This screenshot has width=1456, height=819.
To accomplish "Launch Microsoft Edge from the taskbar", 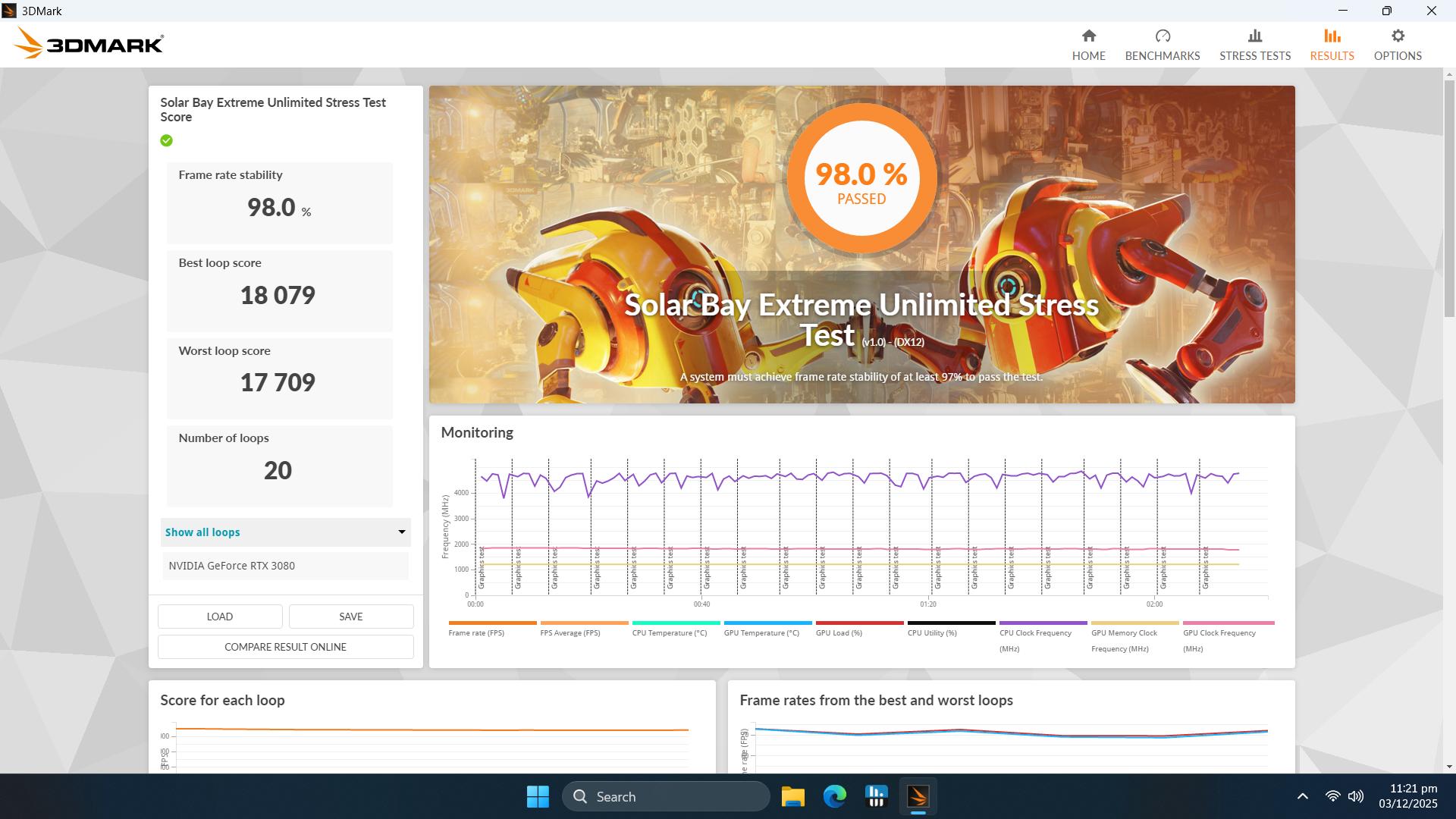I will pyautogui.click(x=835, y=796).
